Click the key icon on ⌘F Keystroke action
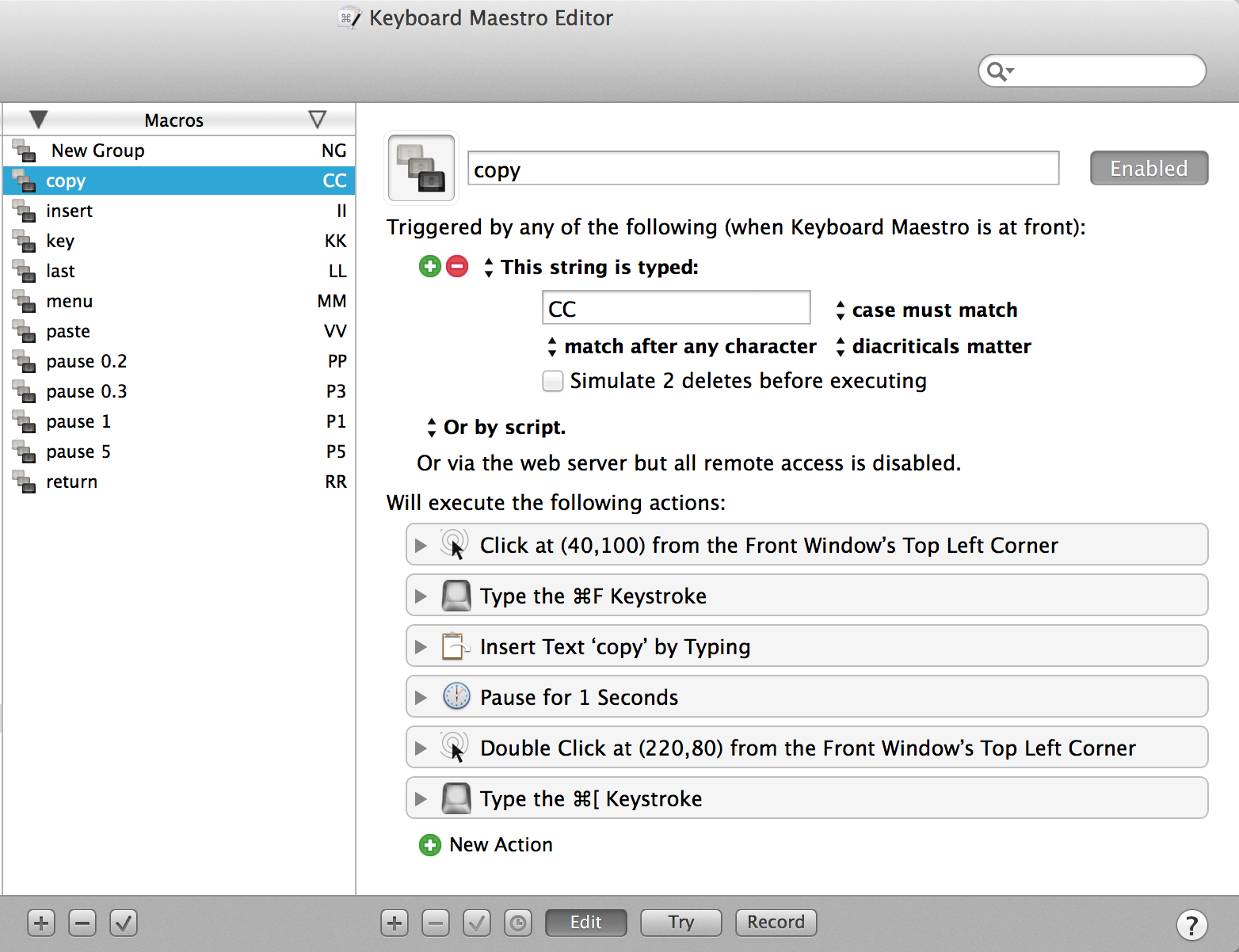 coord(456,596)
